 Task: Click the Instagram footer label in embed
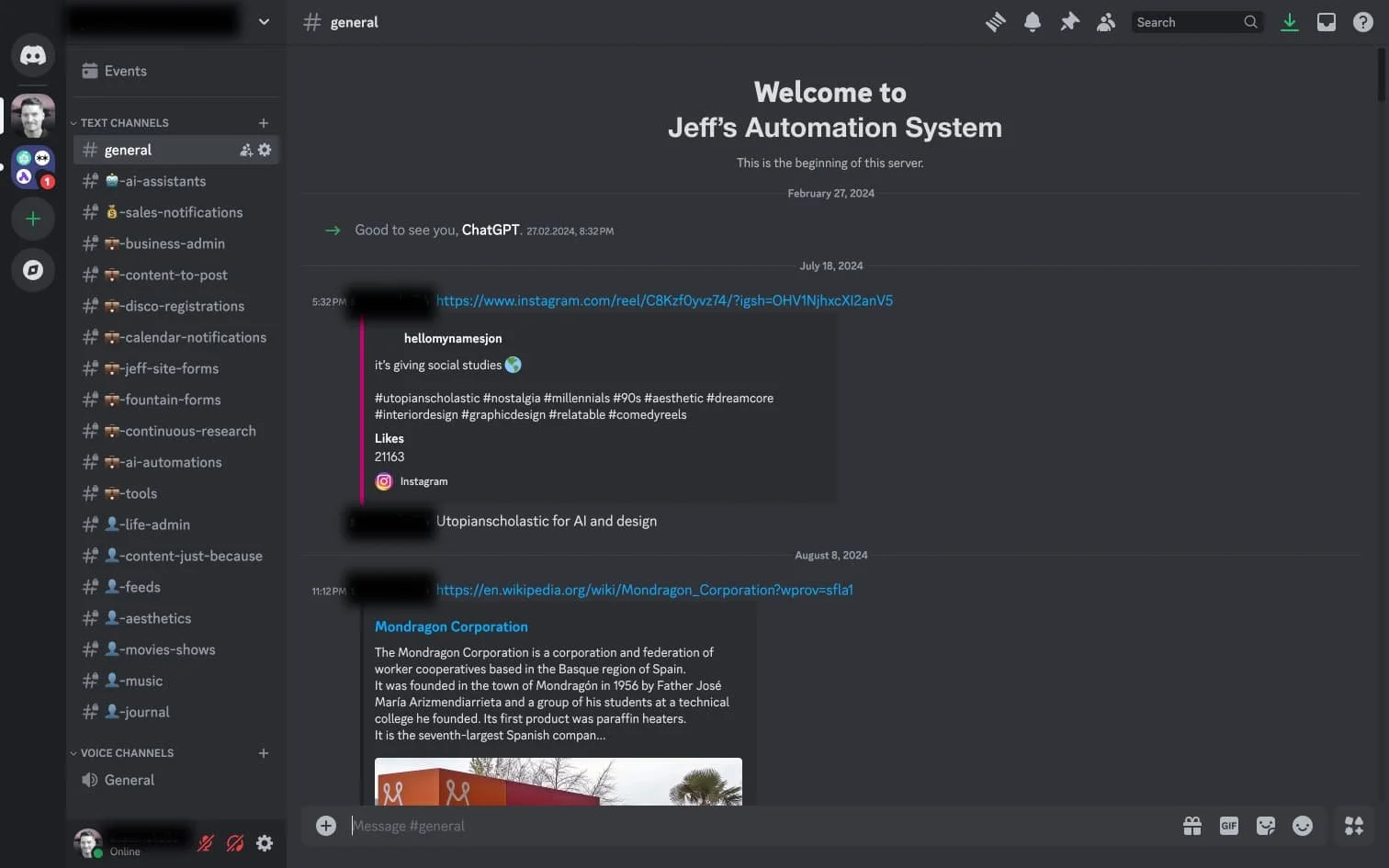coord(423,481)
